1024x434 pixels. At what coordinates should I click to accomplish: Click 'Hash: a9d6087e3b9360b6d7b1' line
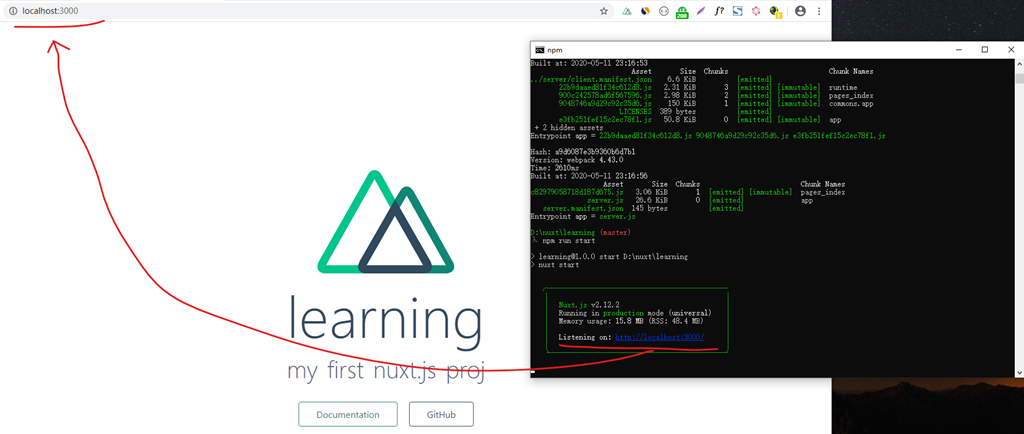click(585, 151)
